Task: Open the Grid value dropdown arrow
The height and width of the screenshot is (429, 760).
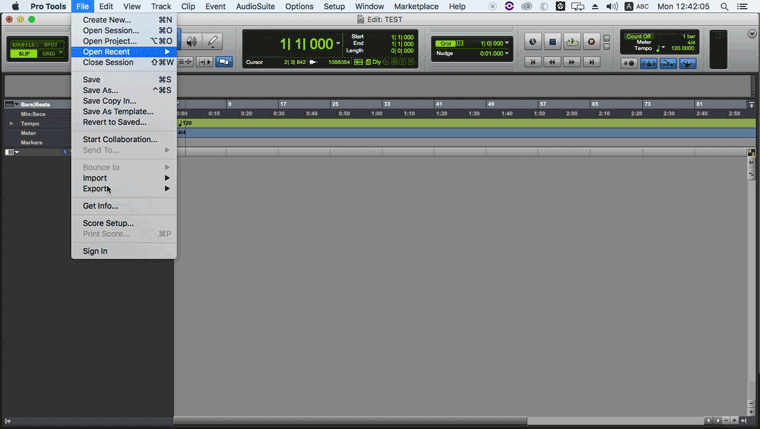Action: coord(507,43)
